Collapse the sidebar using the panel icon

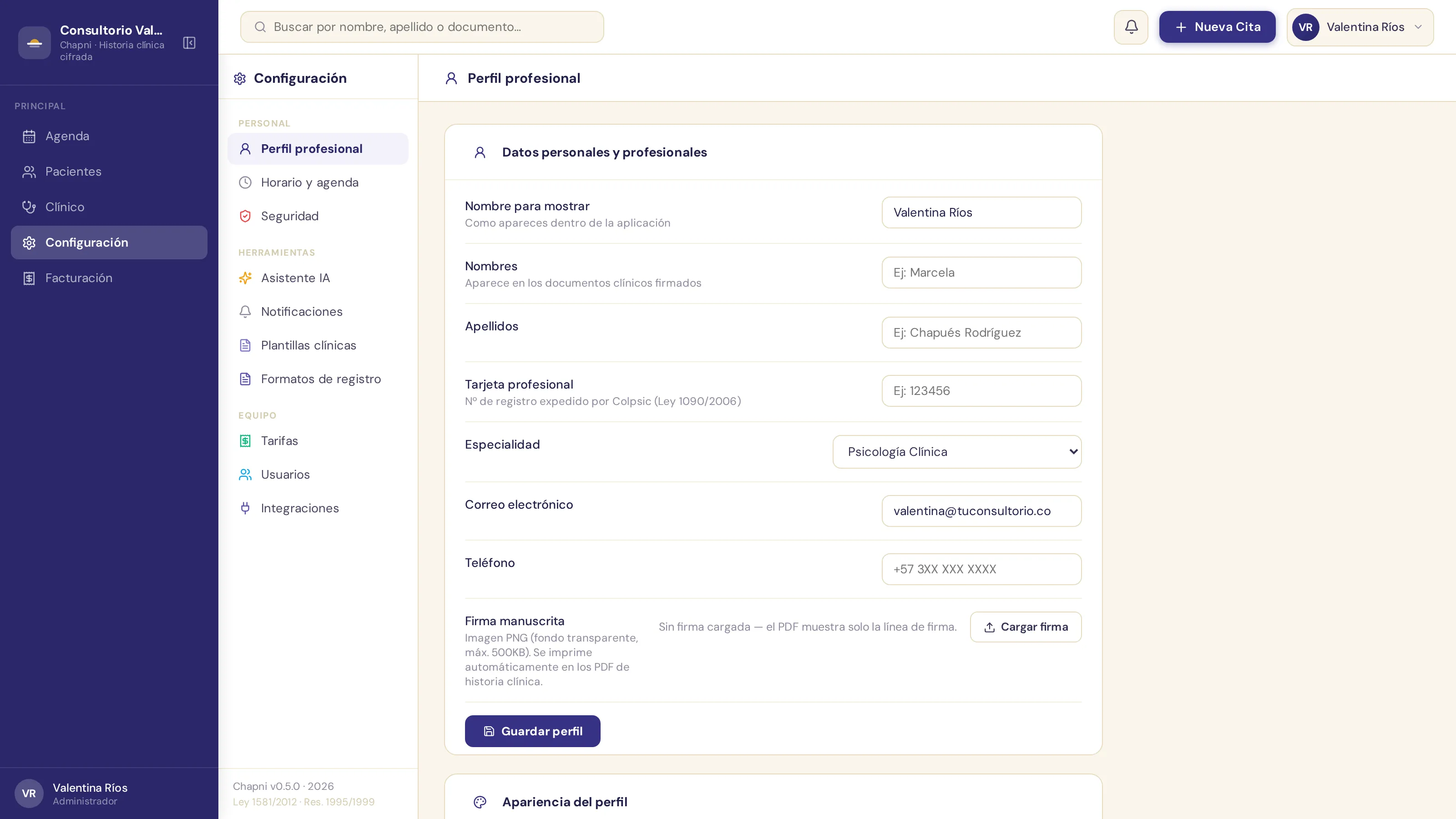pos(189,43)
